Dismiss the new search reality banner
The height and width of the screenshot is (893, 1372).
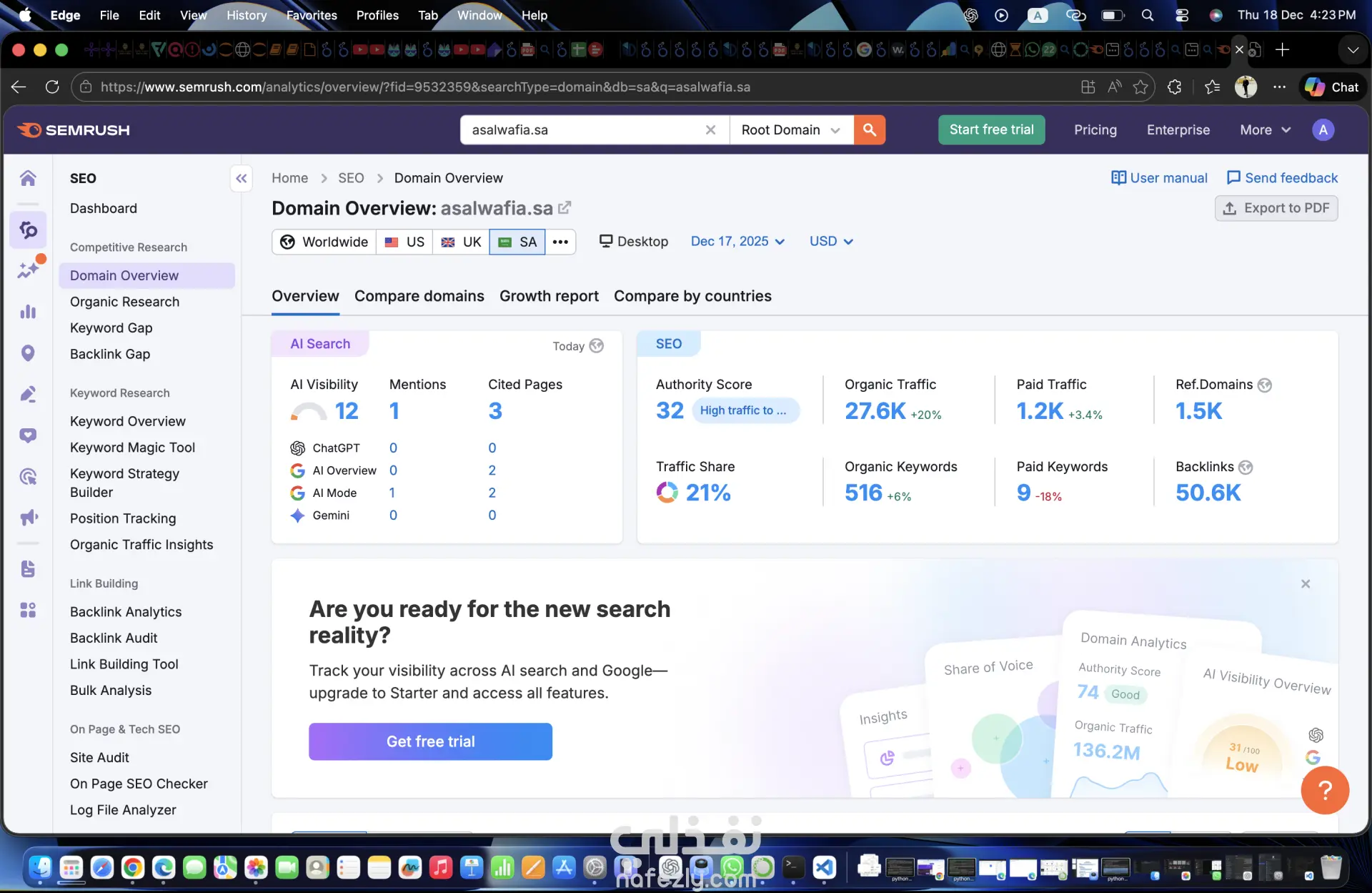coord(1306,583)
